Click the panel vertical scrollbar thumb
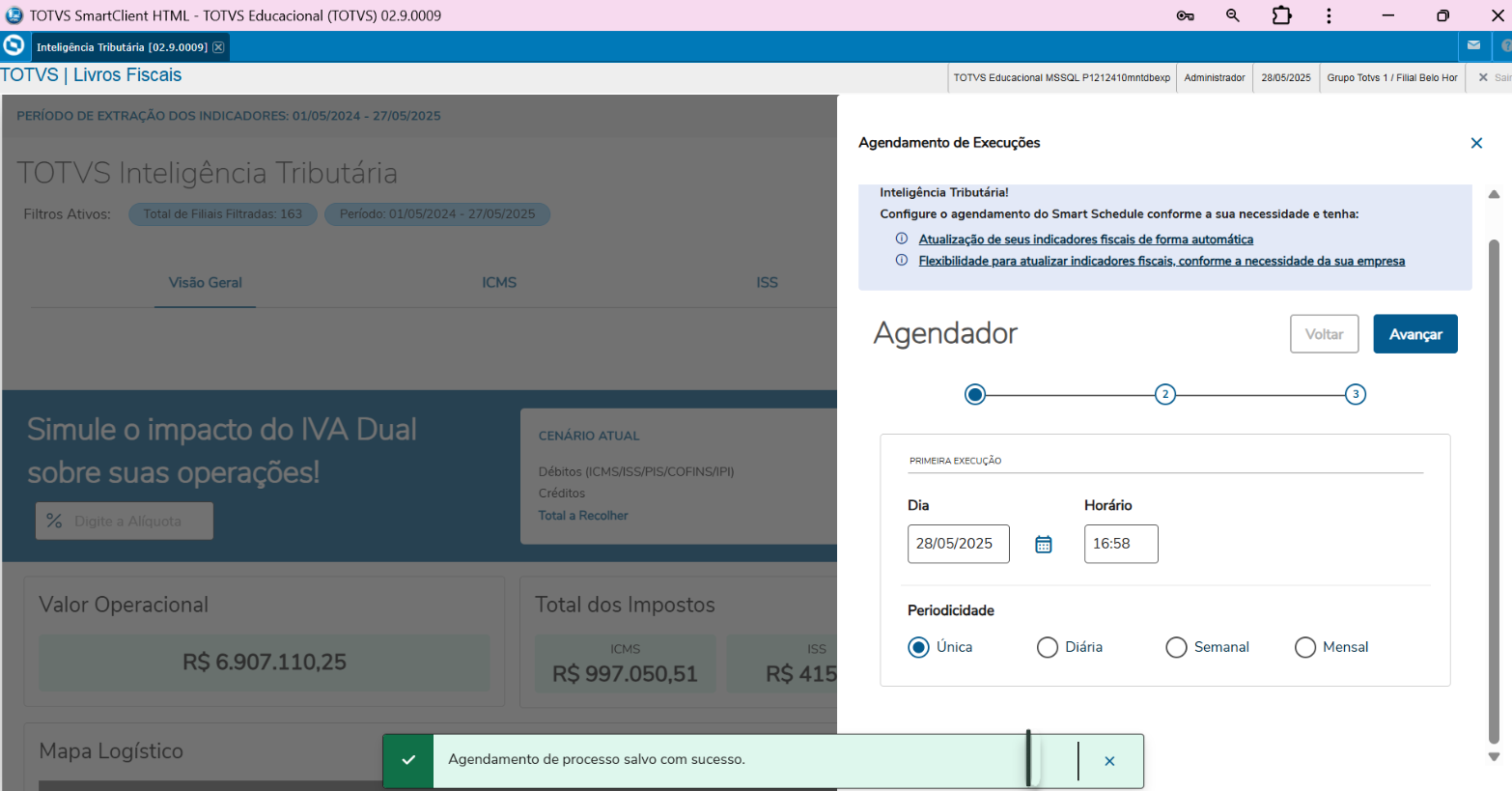This screenshot has height=791, width=1512. 1494,492
